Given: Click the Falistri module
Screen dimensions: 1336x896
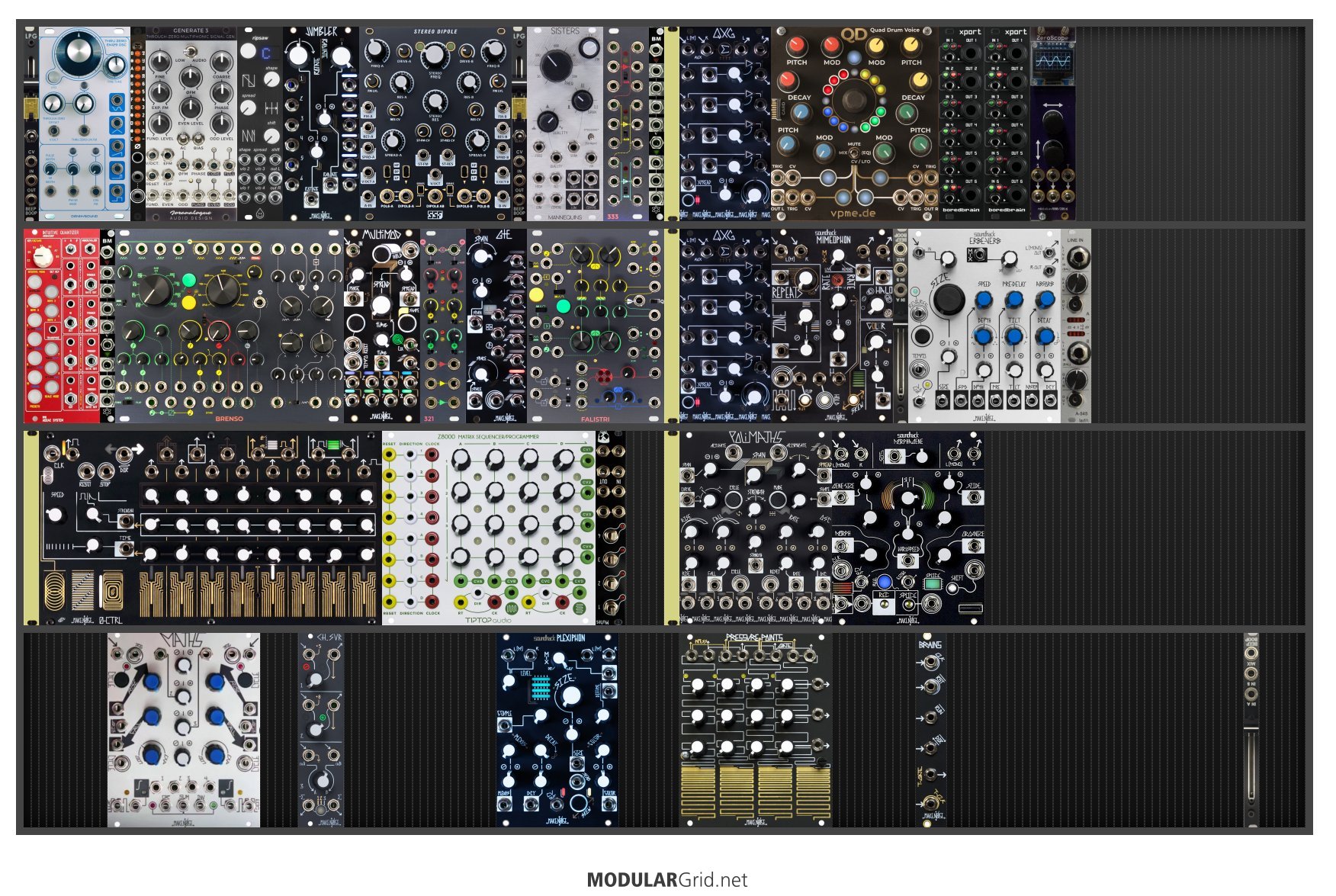Looking at the screenshot, I should (x=596, y=326).
